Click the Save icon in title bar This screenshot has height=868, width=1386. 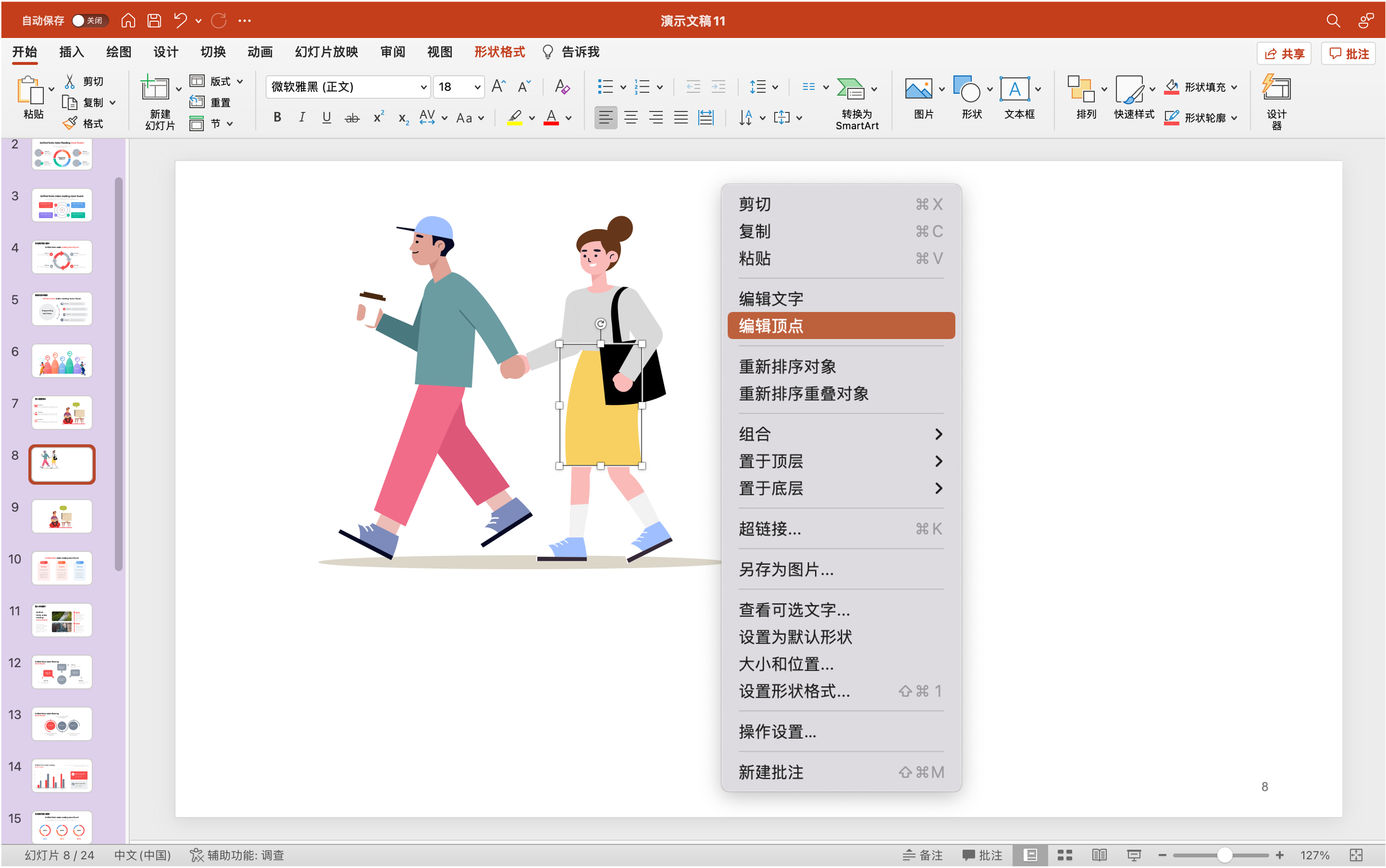pyautogui.click(x=154, y=21)
